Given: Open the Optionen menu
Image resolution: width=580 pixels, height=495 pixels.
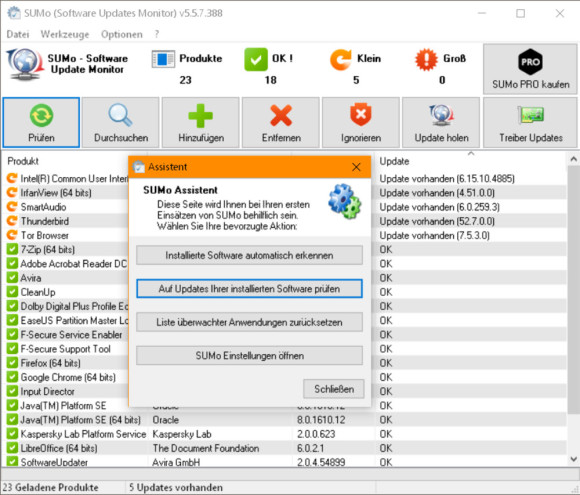Looking at the screenshot, I should click(x=122, y=34).
